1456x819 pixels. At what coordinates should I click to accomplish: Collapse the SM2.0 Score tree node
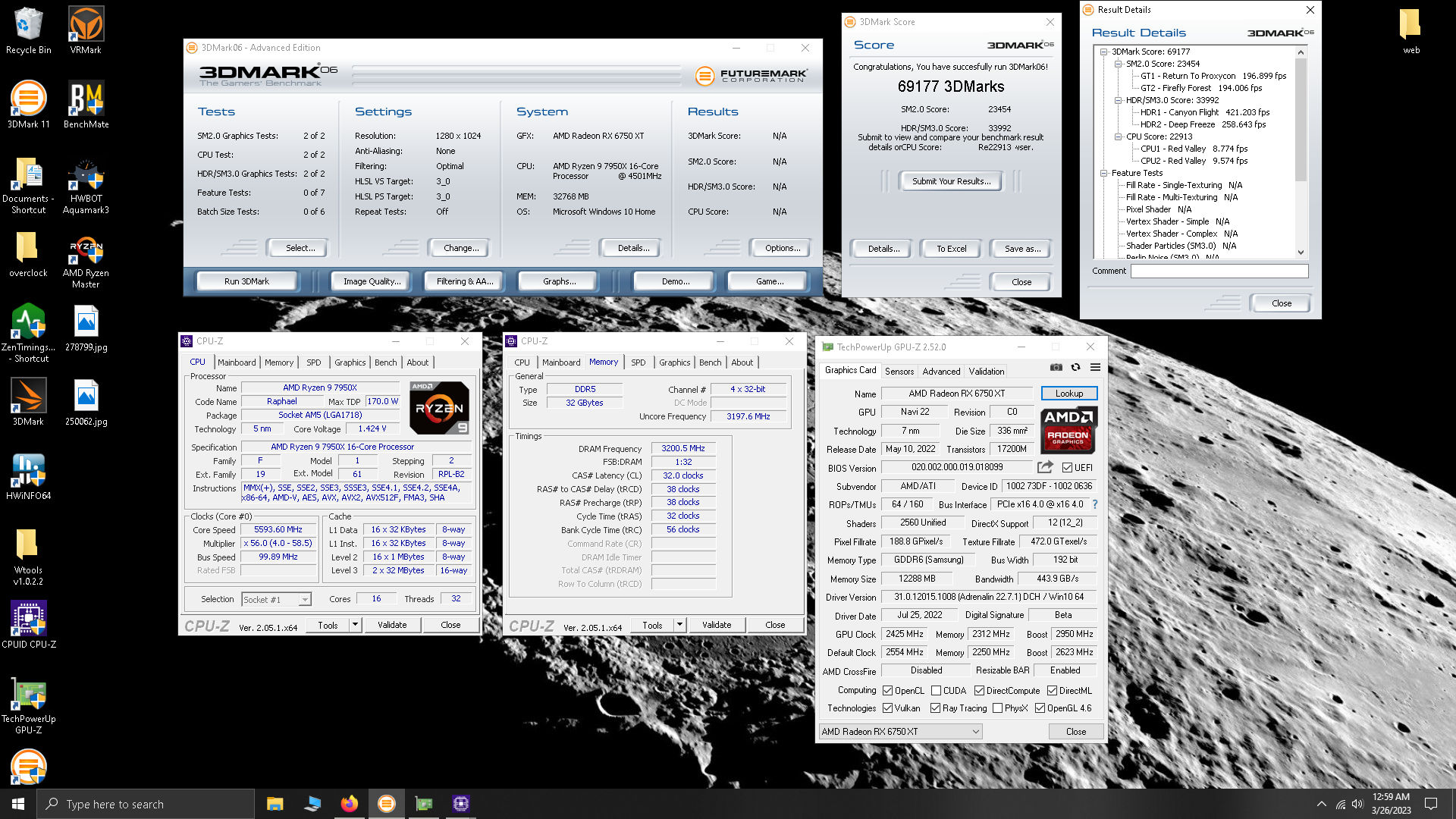(x=1119, y=64)
